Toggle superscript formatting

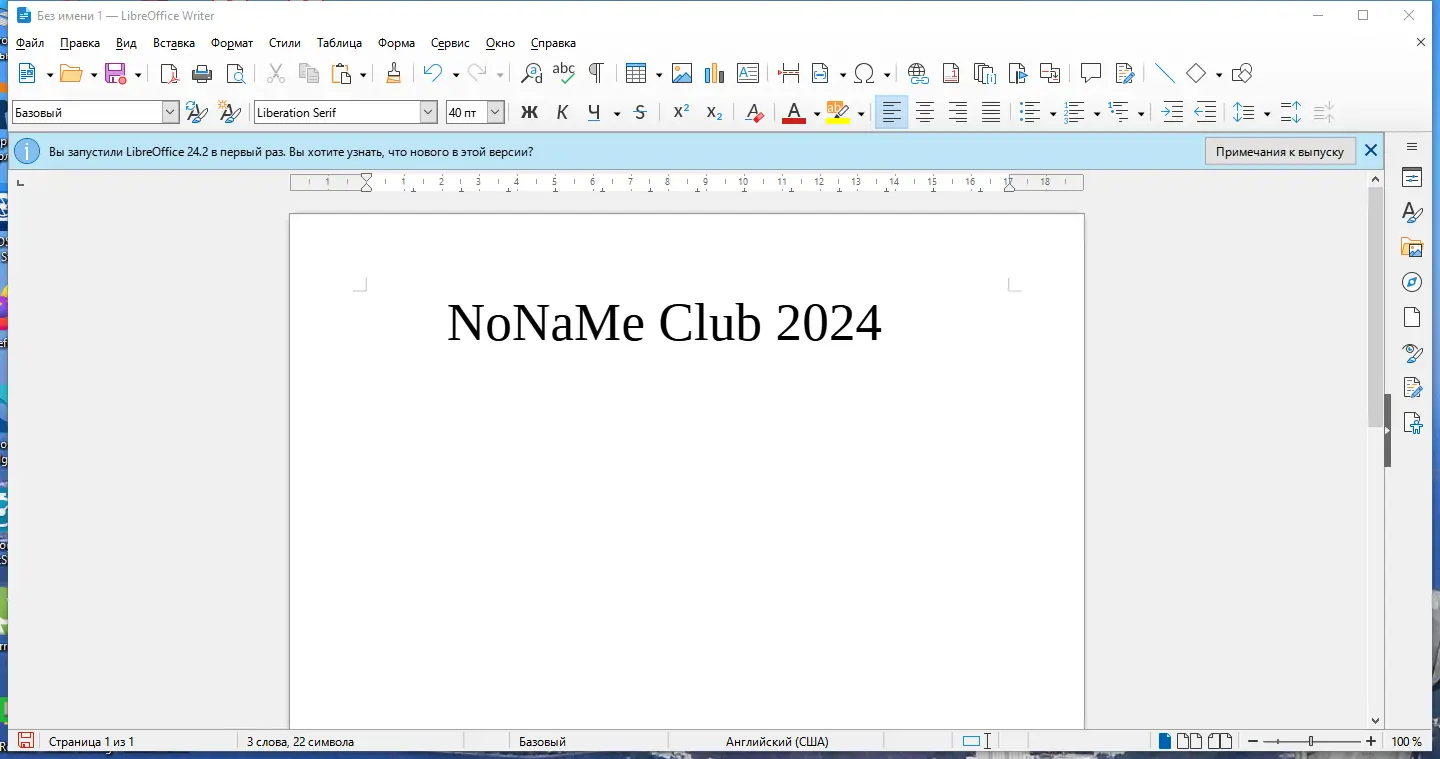click(681, 113)
